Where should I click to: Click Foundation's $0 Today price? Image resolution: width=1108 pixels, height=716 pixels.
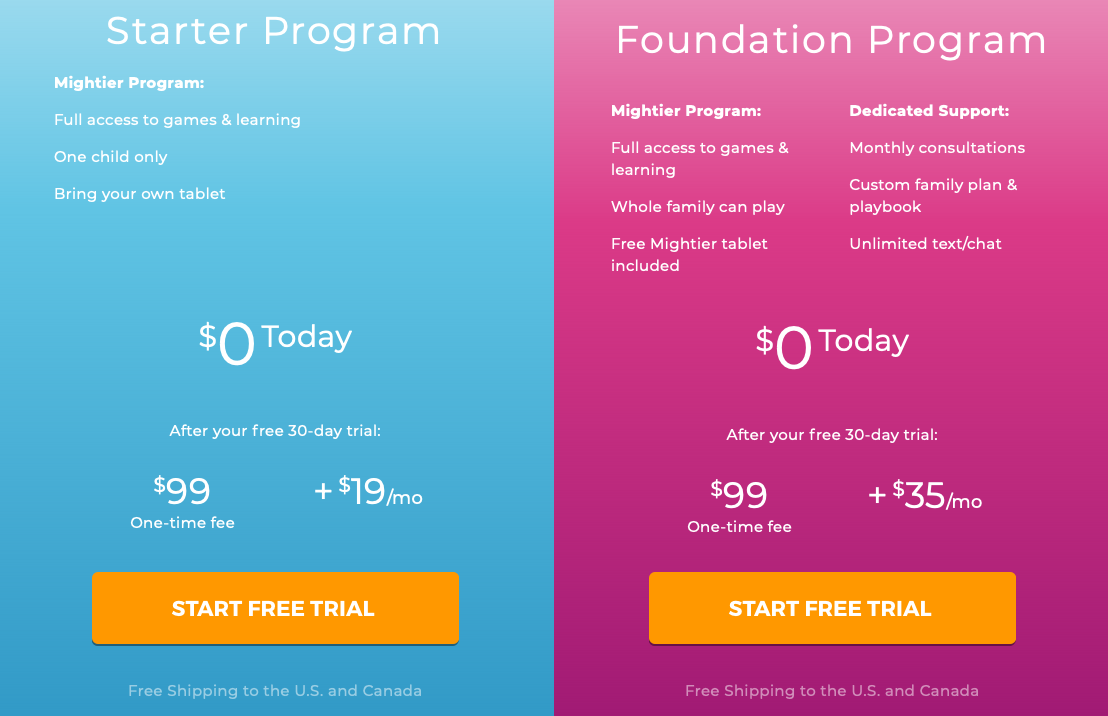(832, 346)
